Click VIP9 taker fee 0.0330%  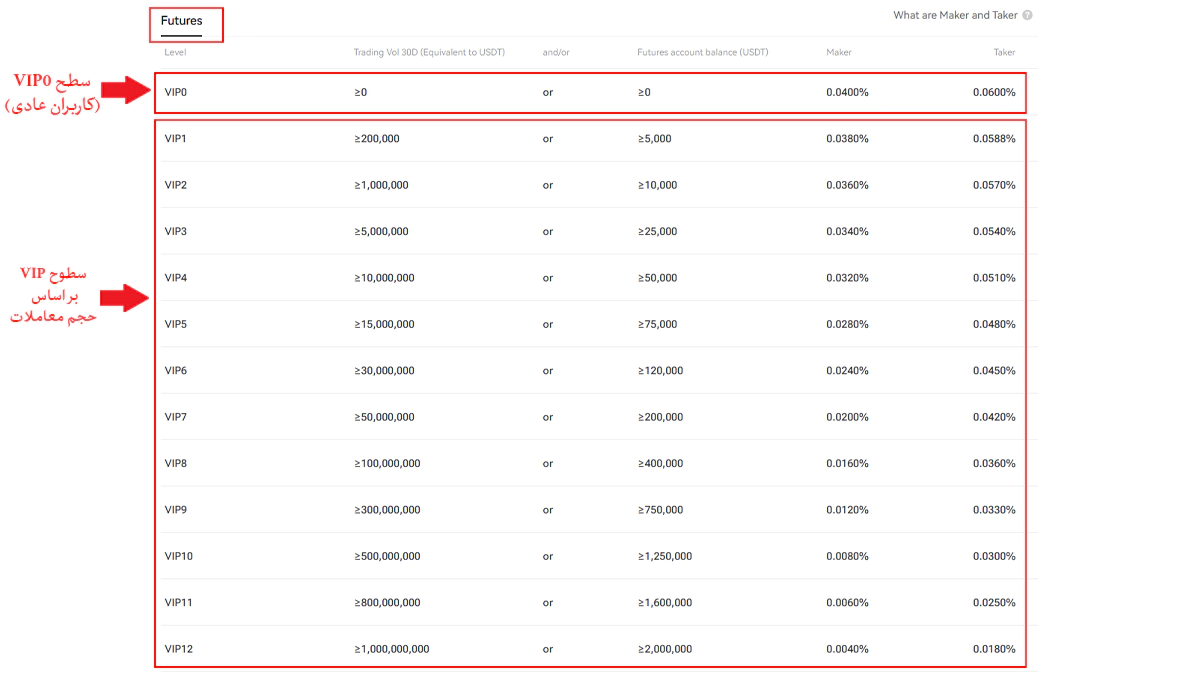pos(993,510)
